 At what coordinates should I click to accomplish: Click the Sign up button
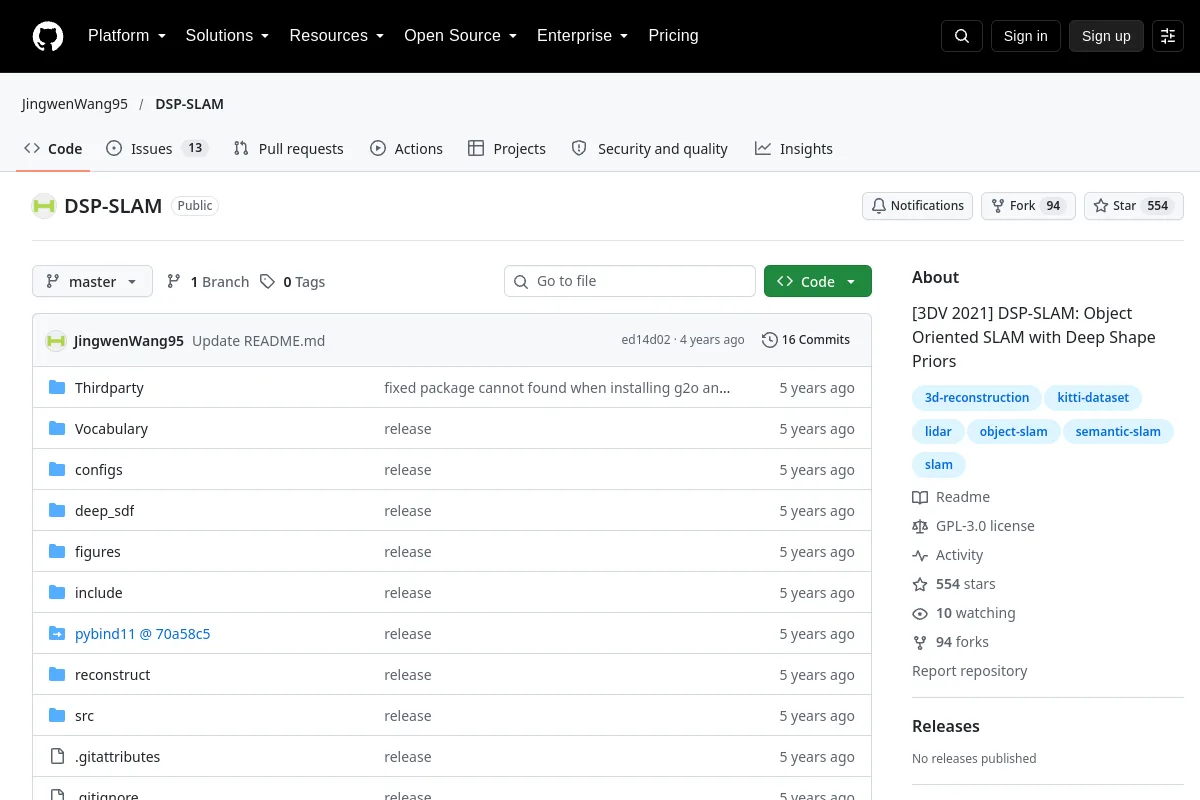point(1106,36)
